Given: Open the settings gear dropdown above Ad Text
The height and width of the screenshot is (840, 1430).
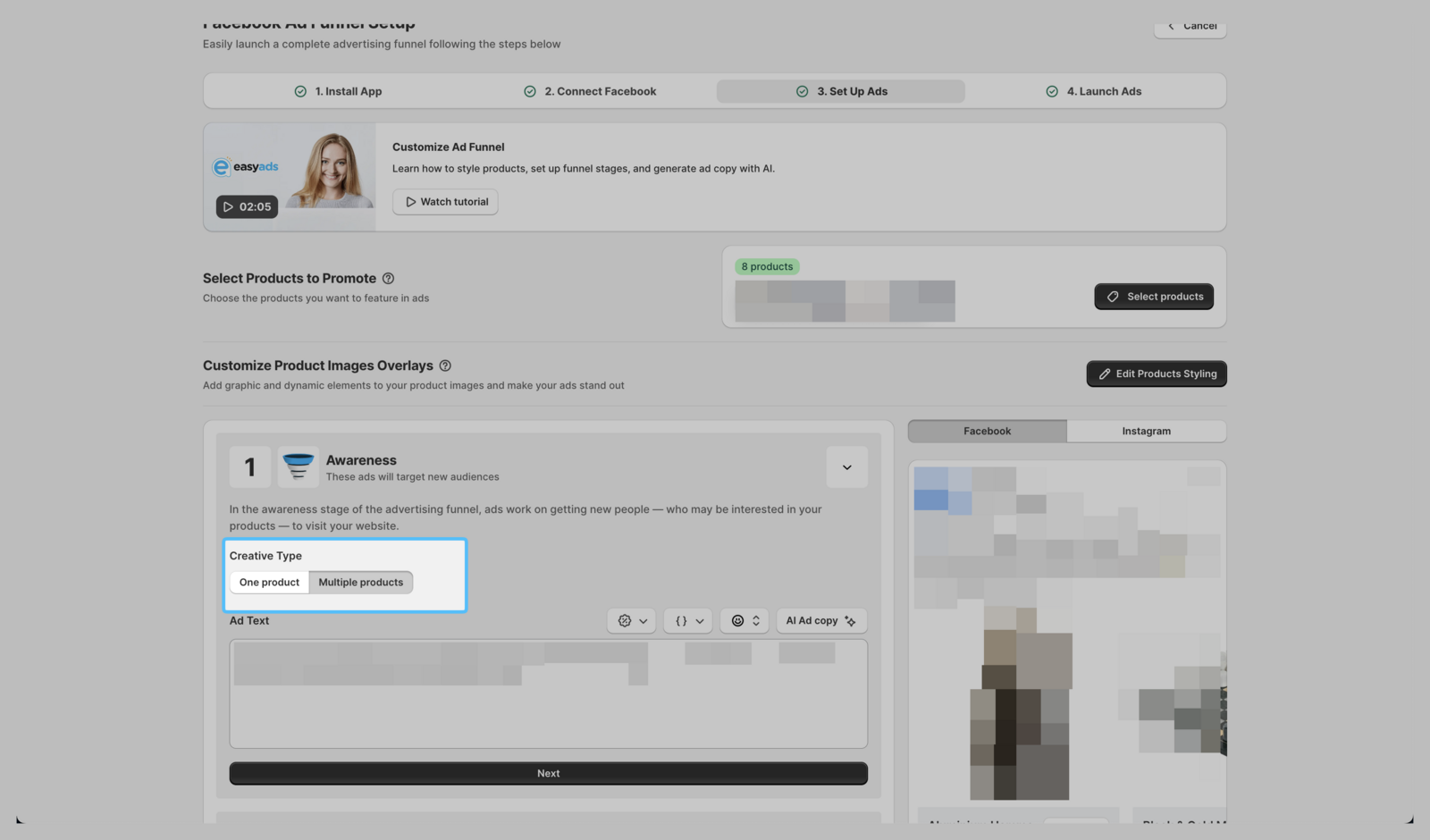Looking at the screenshot, I should pos(632,621).
